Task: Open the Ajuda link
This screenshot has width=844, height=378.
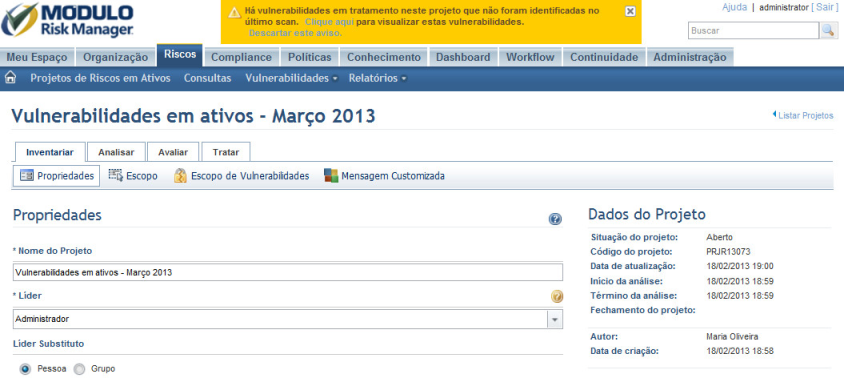Action: coord(734,7)
